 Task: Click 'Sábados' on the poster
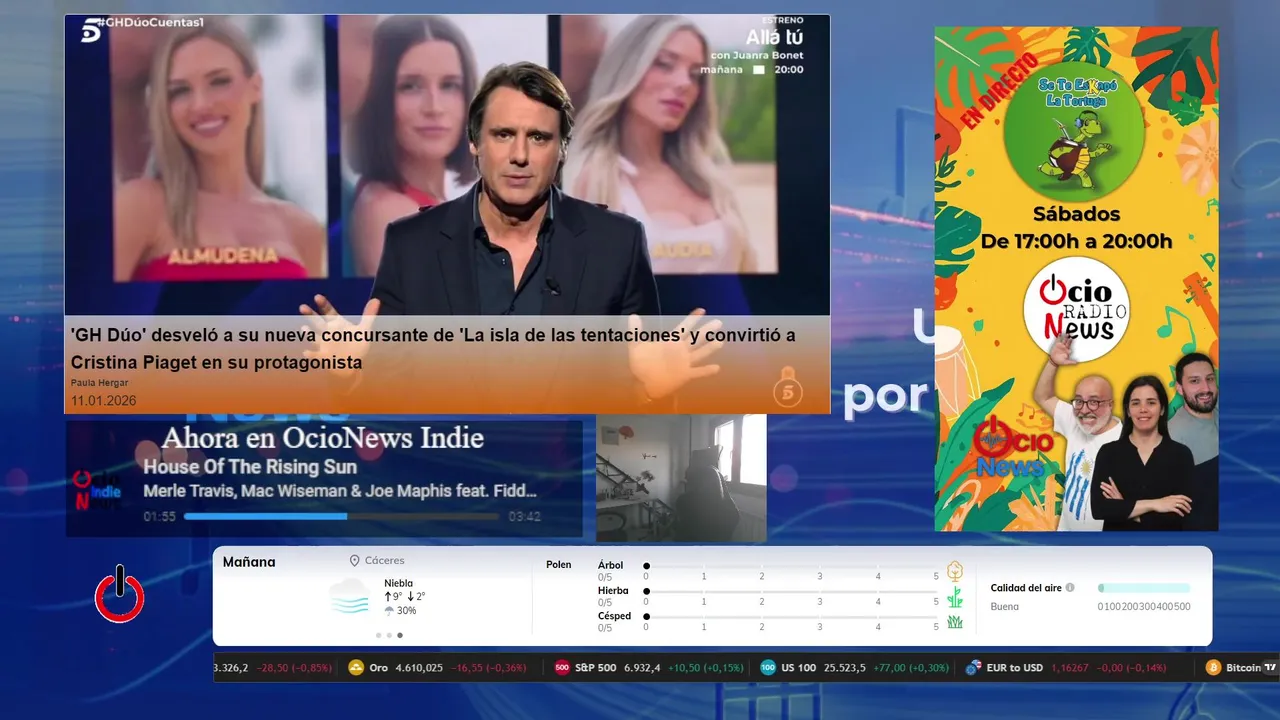click(x=1076, y=214)
